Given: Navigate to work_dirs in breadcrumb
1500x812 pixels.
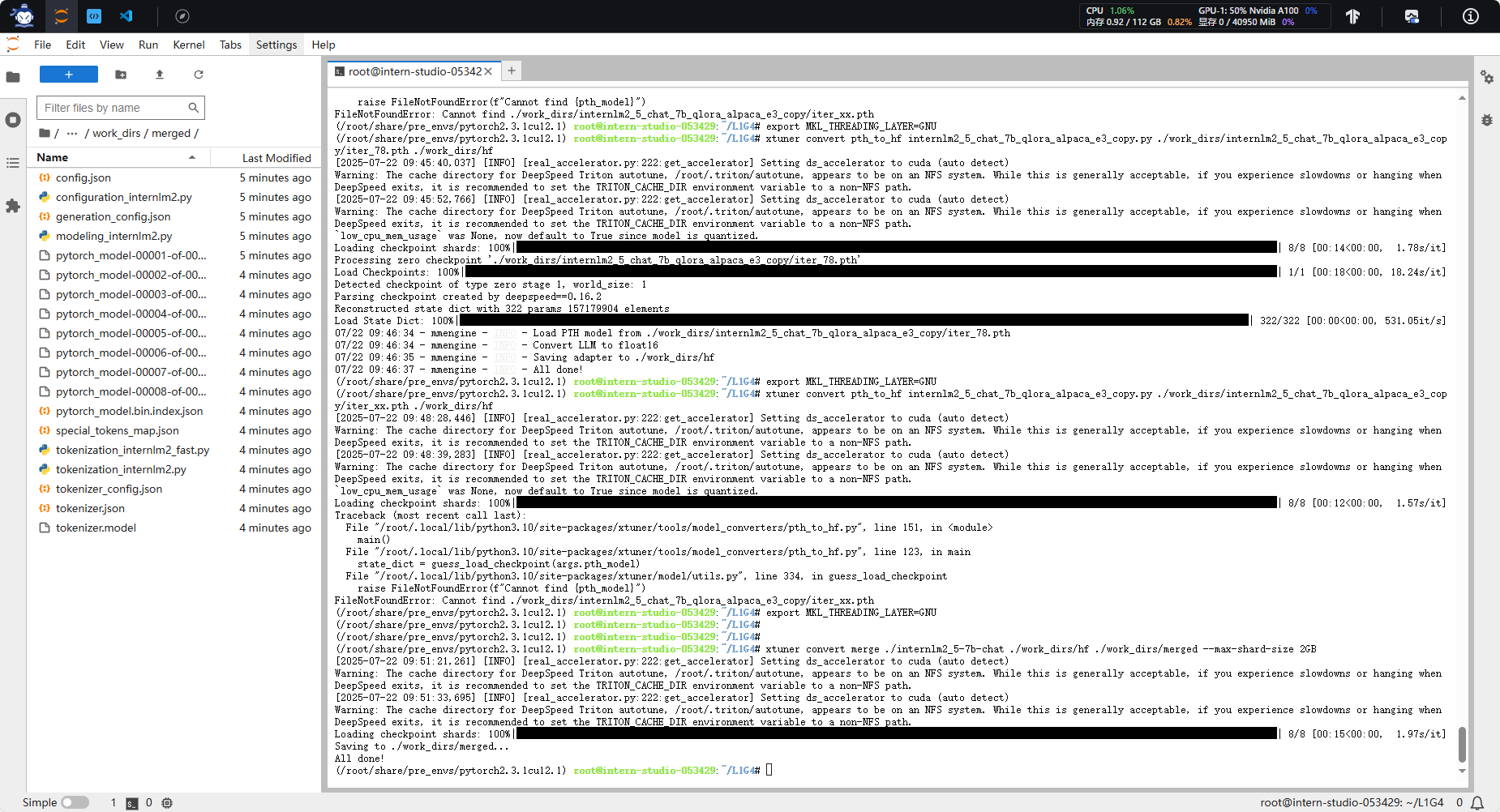Looking at the screenshot, I should (x=117, y=133).
